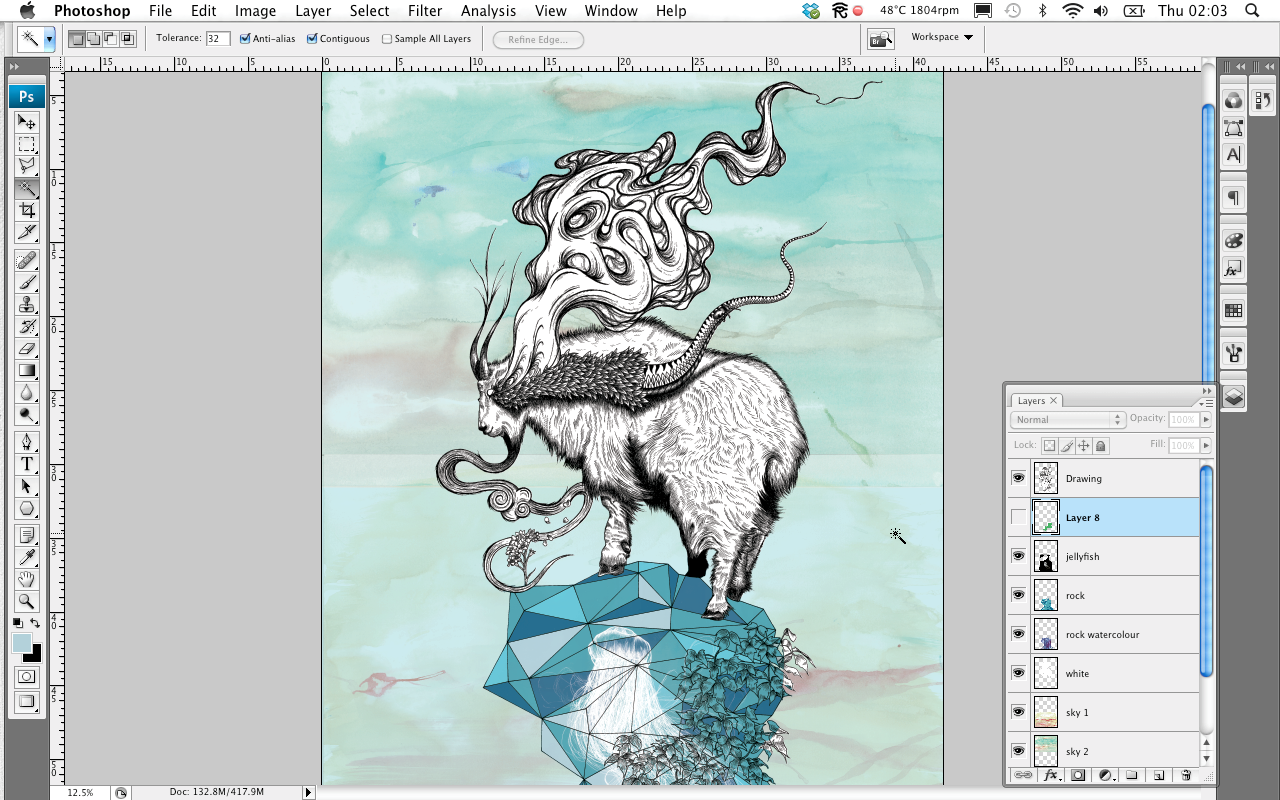Open the Go to Bridge button
The image size is (1280, 800).
[881, 39]
